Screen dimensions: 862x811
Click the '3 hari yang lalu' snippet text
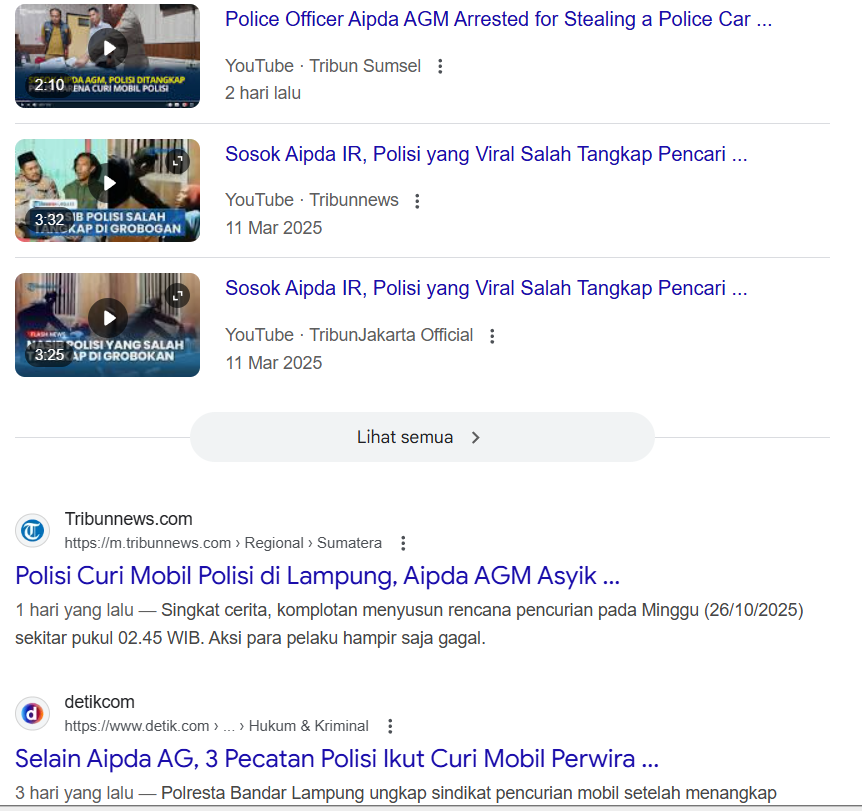pyautogui.click(x=74, y=793)
